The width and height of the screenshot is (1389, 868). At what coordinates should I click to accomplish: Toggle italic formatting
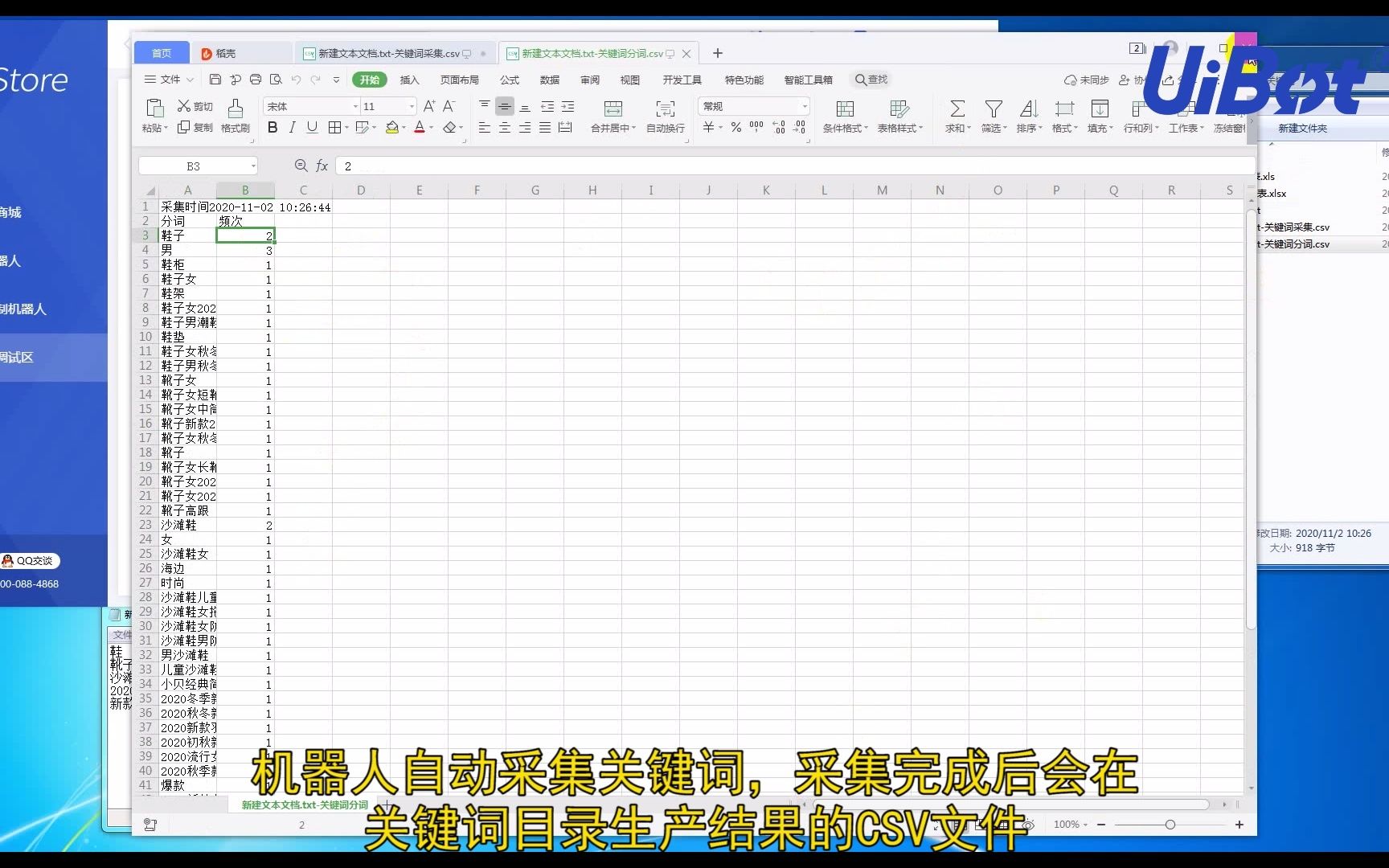click(292, 127)
